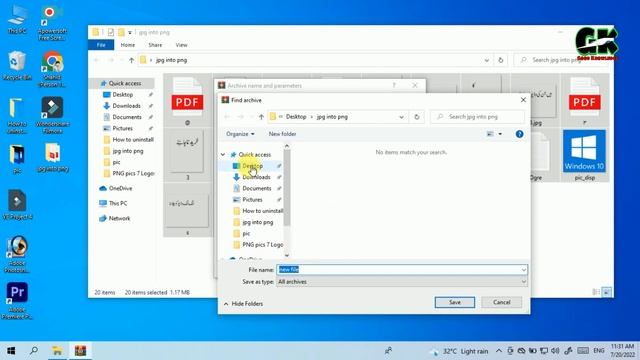The width and height of the screenshot is (640, 360).
Task: Open the jpg into png desktop folder
Action: [53, 158]
